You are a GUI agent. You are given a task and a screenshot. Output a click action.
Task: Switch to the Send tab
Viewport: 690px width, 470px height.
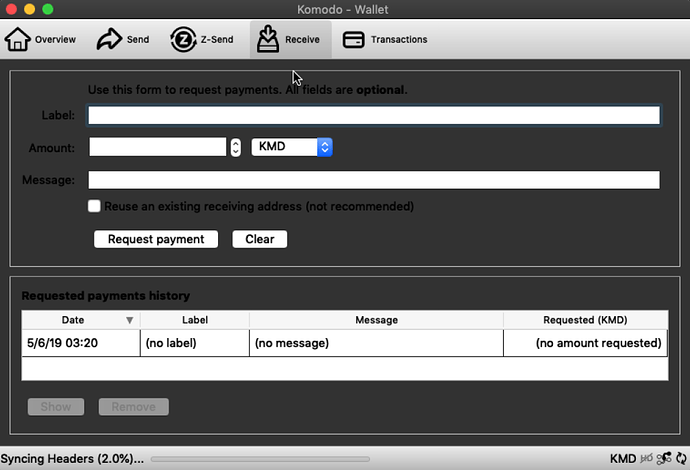coord(123,39)
